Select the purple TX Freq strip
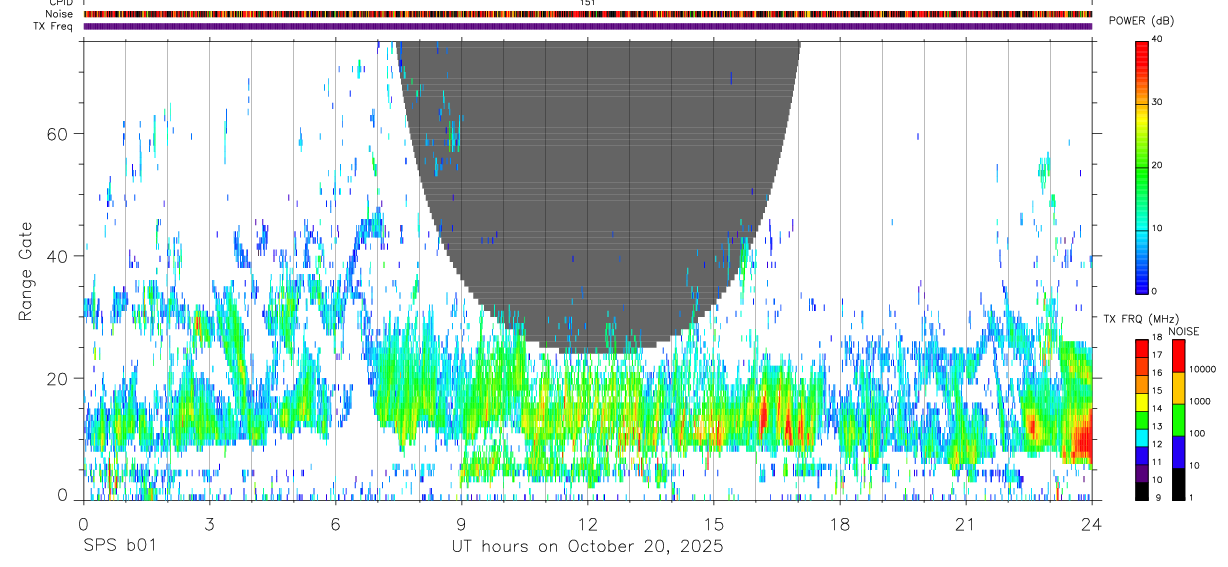Viewport: 1228px width, 567px height. pyautogui.click(x=587, y=26)
